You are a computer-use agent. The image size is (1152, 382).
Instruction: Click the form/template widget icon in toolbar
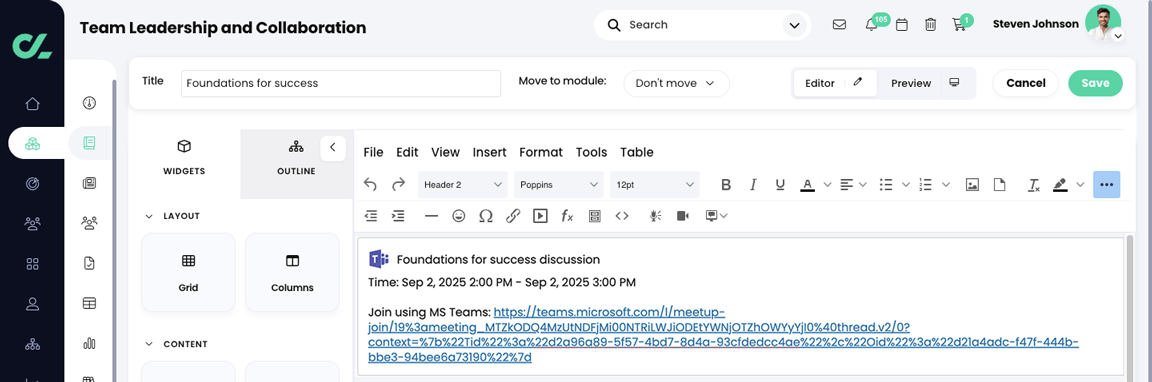click(594, 216)
